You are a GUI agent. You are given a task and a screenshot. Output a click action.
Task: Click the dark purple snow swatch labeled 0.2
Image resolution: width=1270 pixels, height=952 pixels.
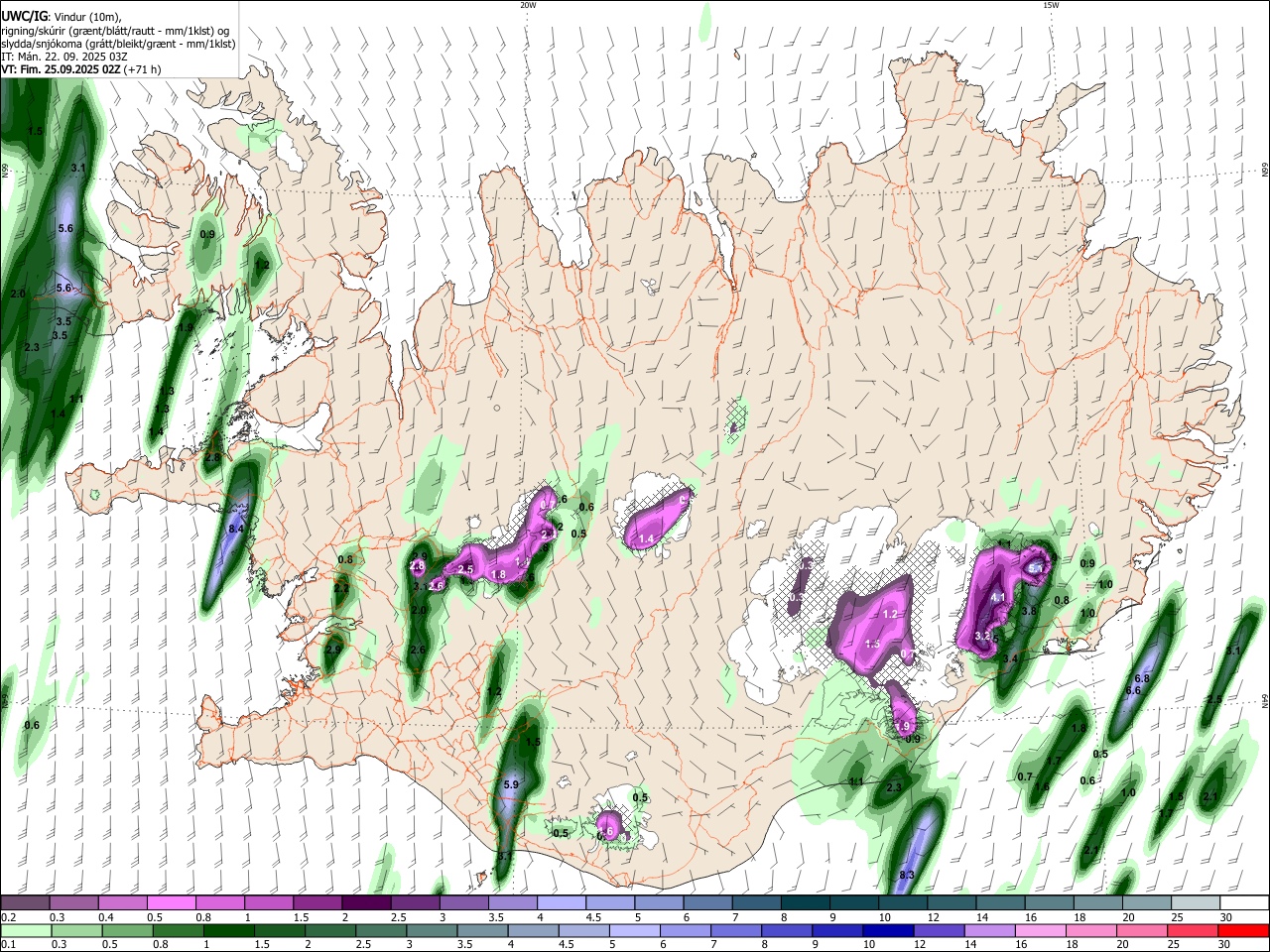(25, 903)
